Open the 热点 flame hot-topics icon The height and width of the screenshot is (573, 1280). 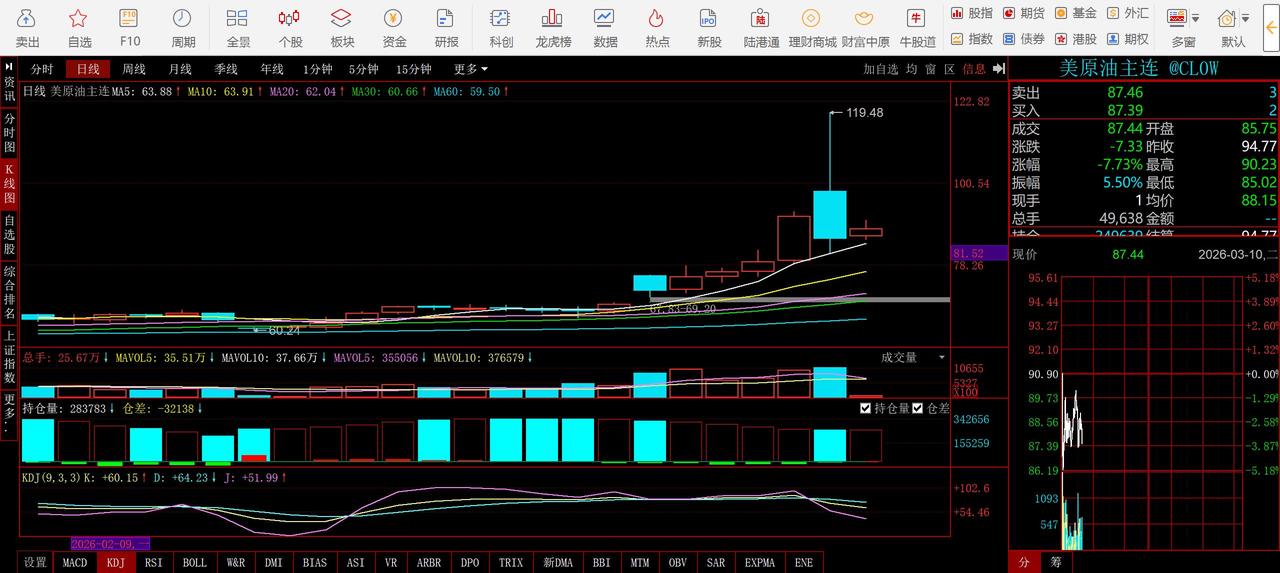click(657, 28)
